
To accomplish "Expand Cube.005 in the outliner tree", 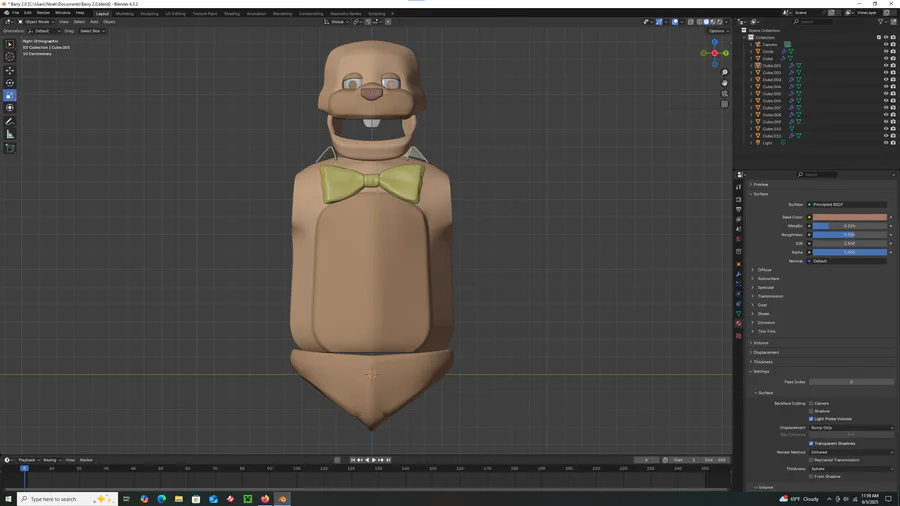I will pos(751,94).
